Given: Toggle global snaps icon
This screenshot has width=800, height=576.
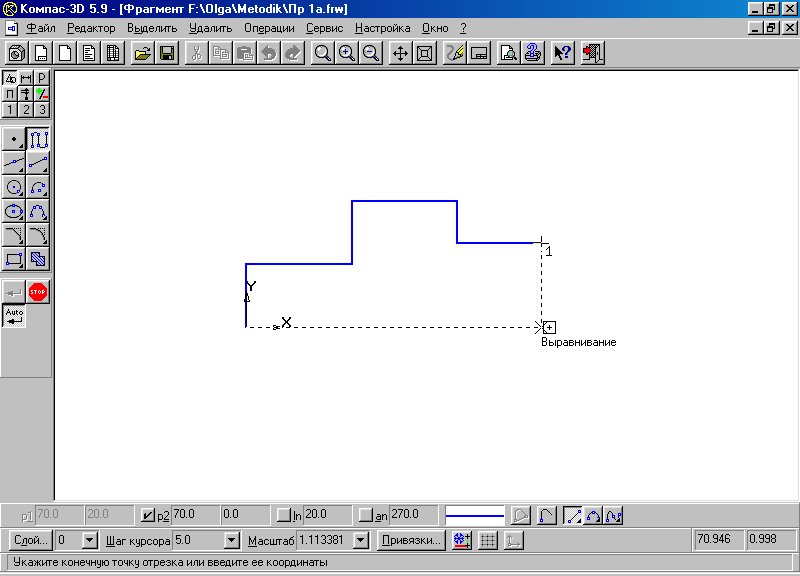Looking at the screenshot, I should [462, 540].
